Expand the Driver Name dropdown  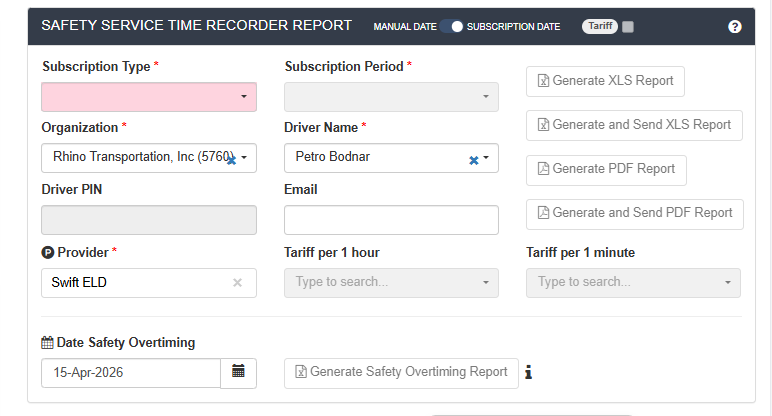[x=486, y=158]
